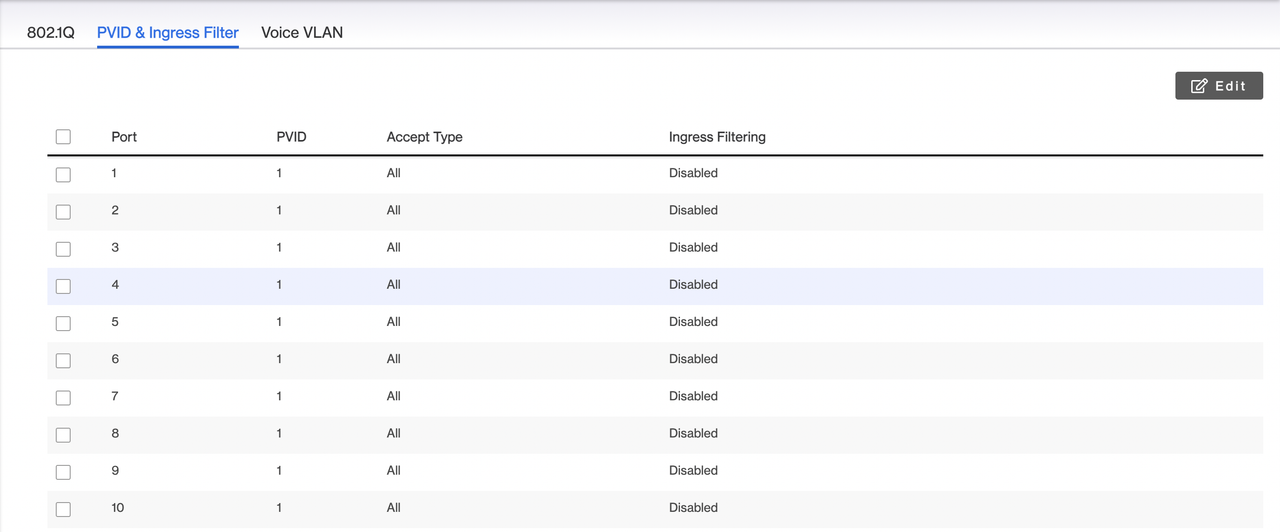Click the Edit button label

click(x=1230, y=86)
